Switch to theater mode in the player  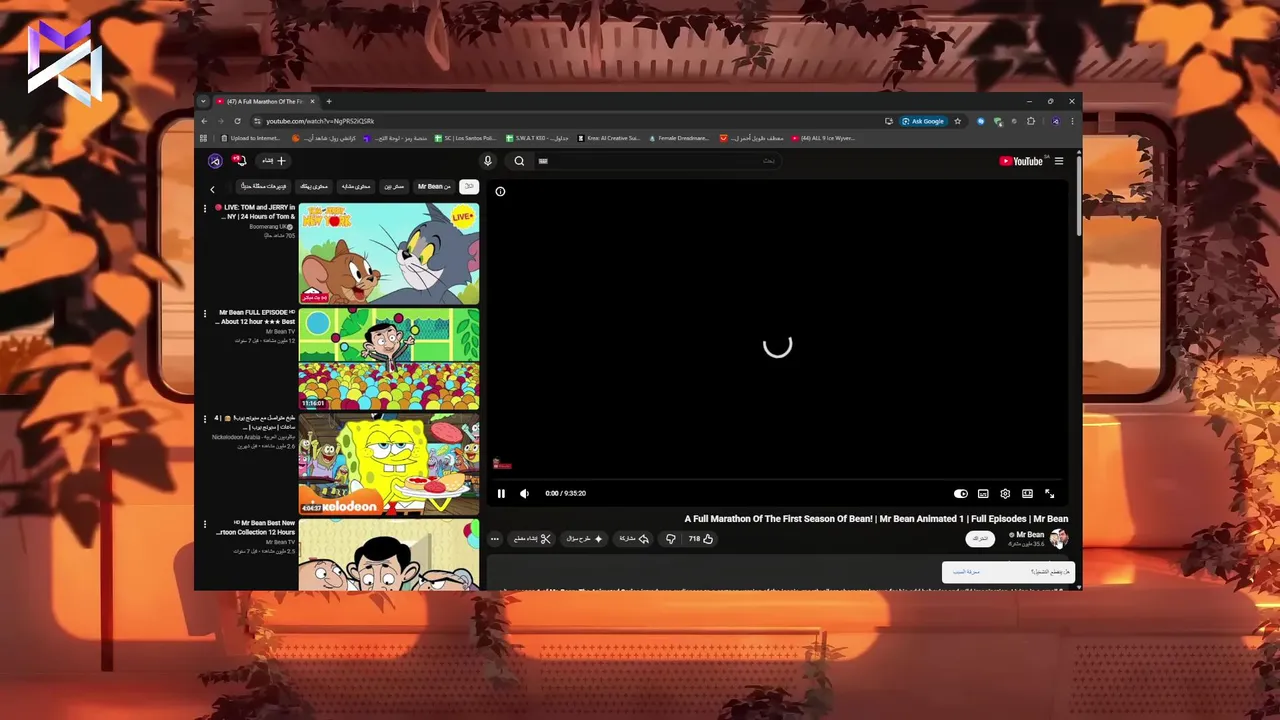click(x=1027, y=493)
